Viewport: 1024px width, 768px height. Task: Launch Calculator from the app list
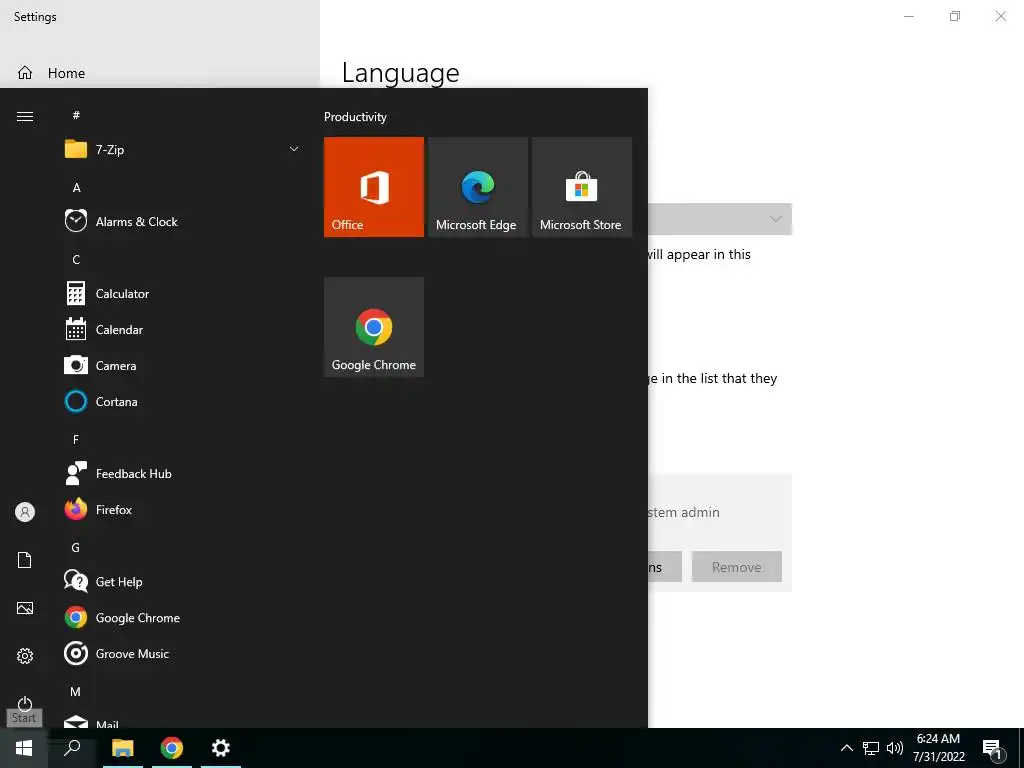click(x=182, y=294)
